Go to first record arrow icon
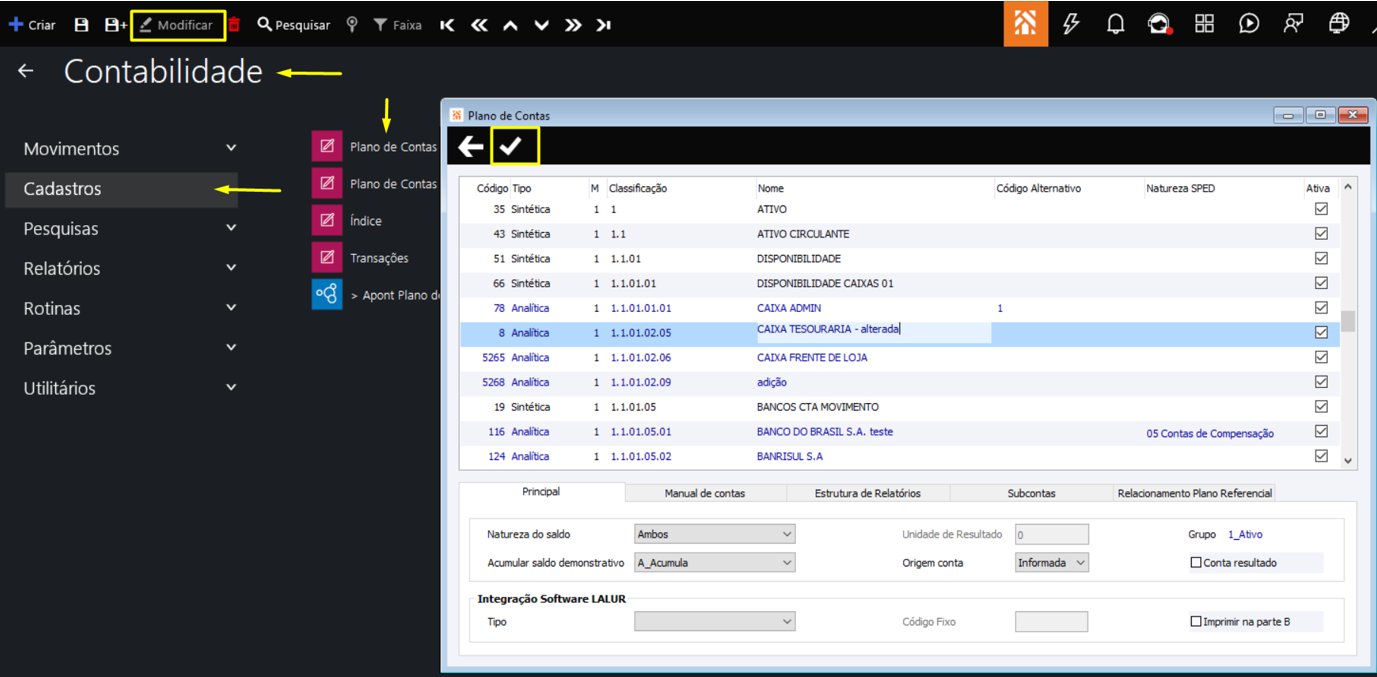 click(x=447, y=25)
